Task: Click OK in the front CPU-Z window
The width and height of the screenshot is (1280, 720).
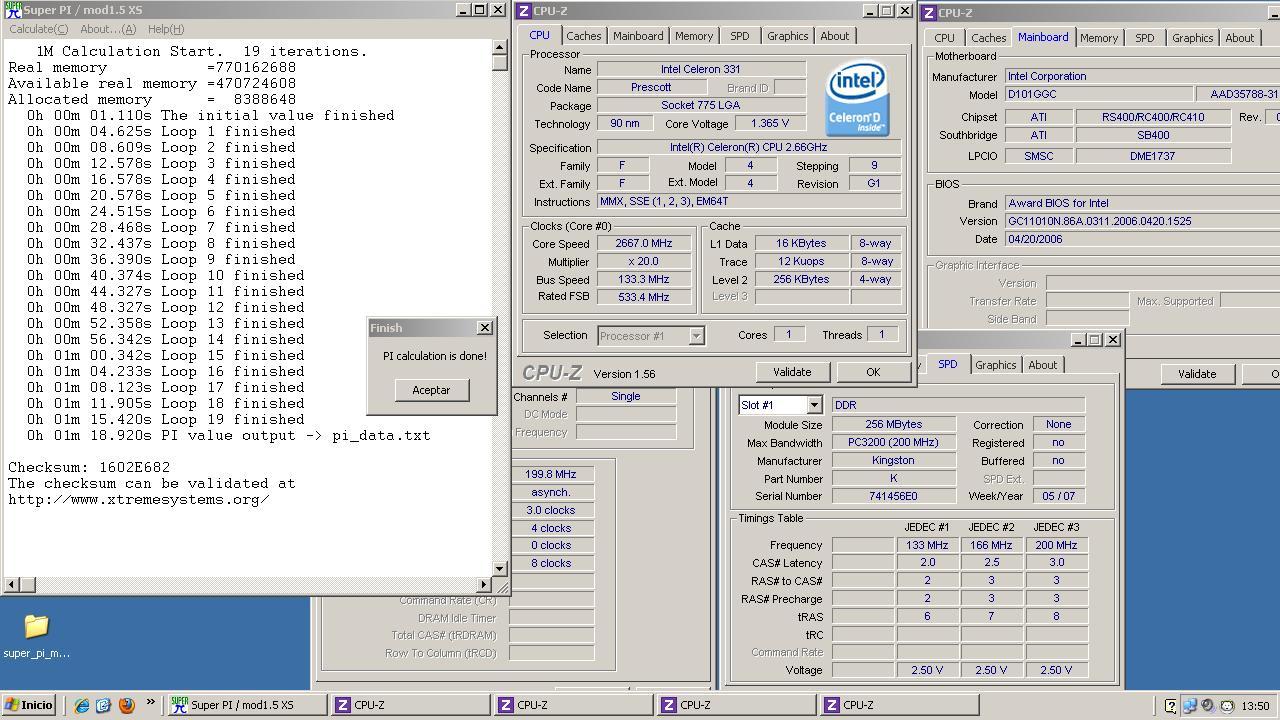Action: click(x=873, y=372)
